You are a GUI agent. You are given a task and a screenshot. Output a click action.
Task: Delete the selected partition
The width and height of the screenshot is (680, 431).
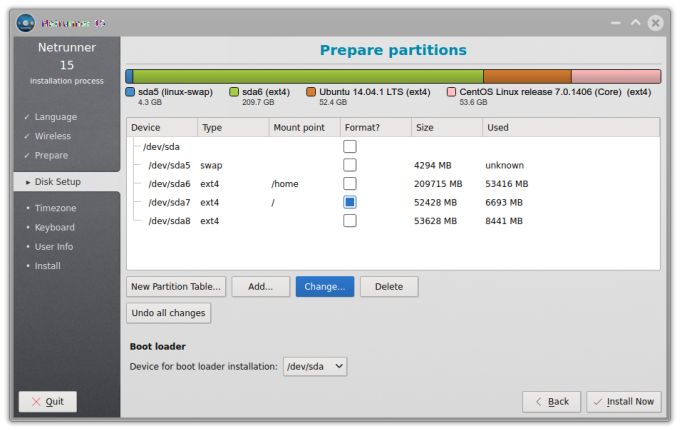point(389,287)
